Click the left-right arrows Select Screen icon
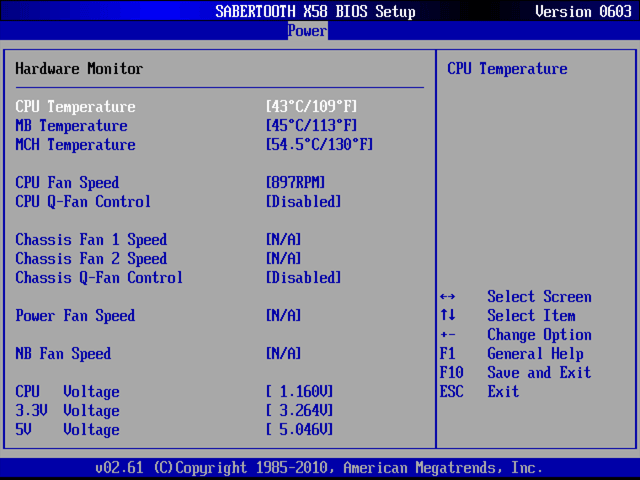 click(x=448, y=297)
